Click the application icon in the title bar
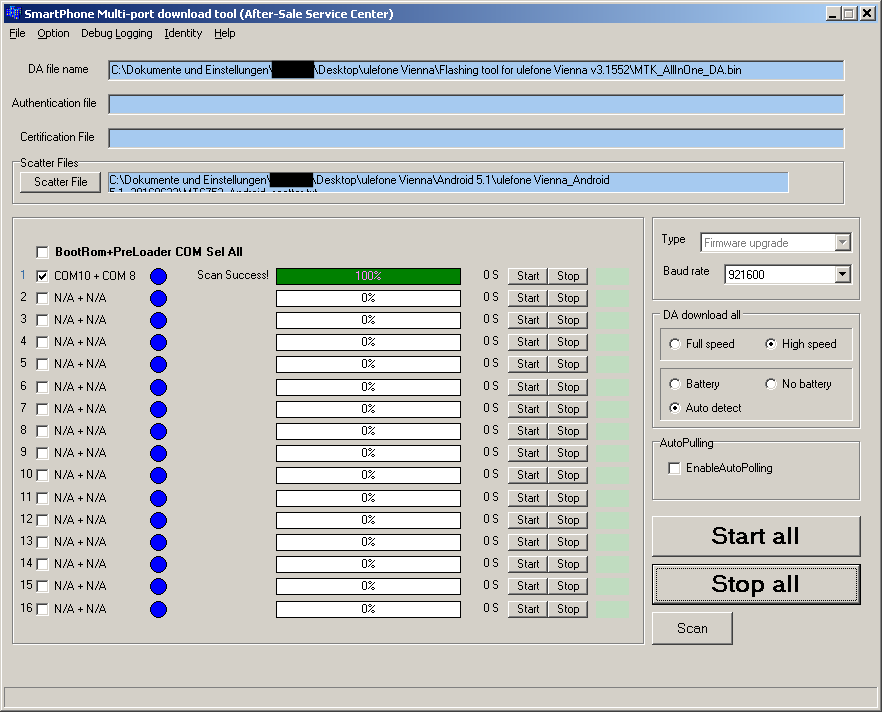The image size is (882, 712). click(12, 13)
